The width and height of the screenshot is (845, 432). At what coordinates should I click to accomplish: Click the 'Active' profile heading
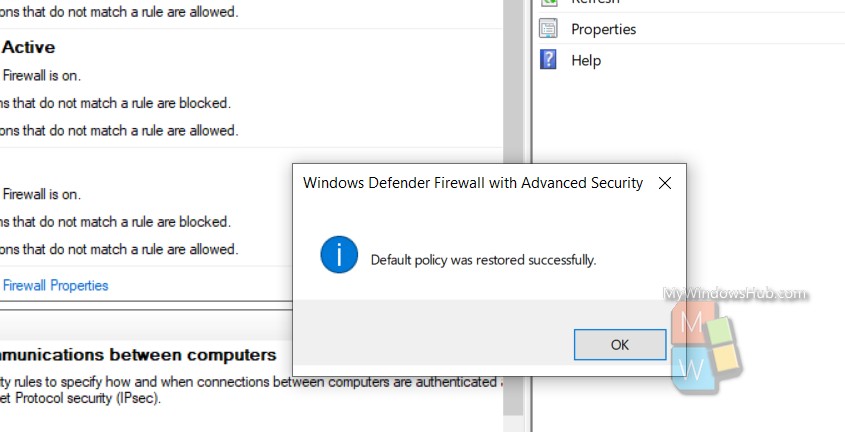[x=28, y=47]
